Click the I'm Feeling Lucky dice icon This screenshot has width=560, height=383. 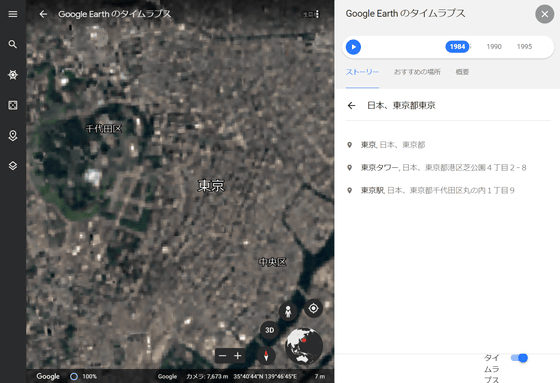13,105
